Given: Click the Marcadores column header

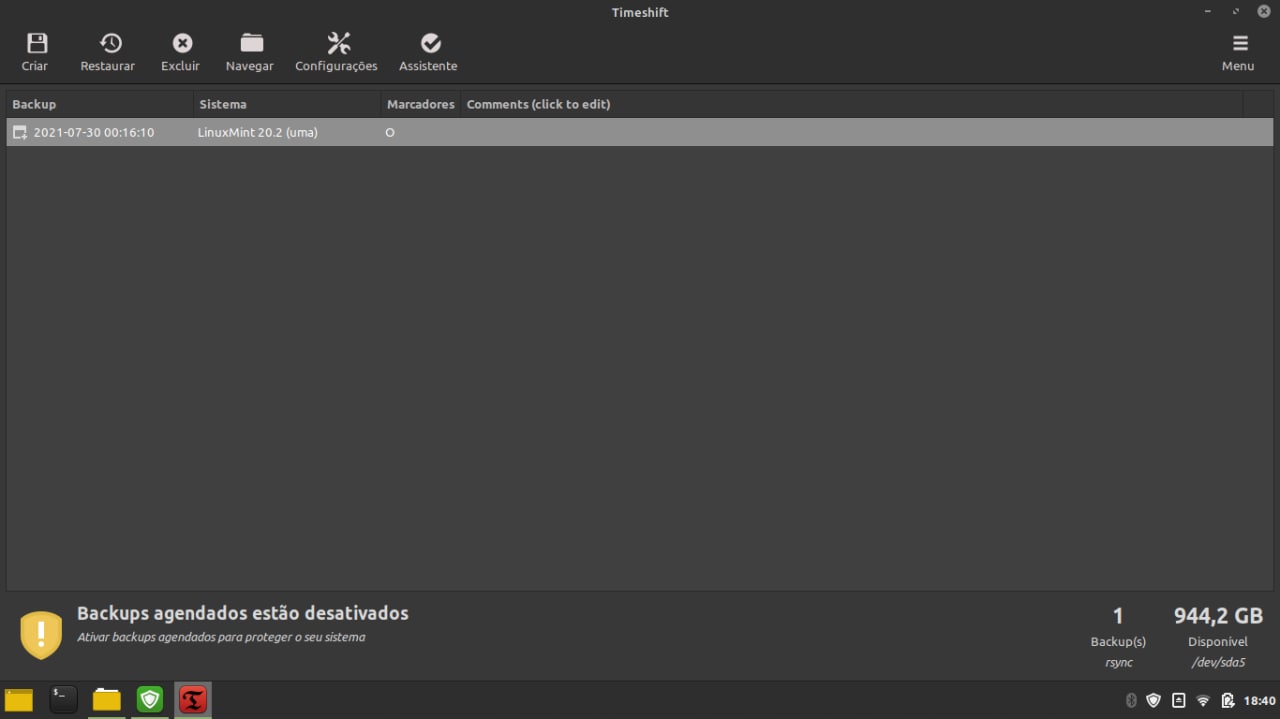Looking at the screenshot, I should coord(421,104).
